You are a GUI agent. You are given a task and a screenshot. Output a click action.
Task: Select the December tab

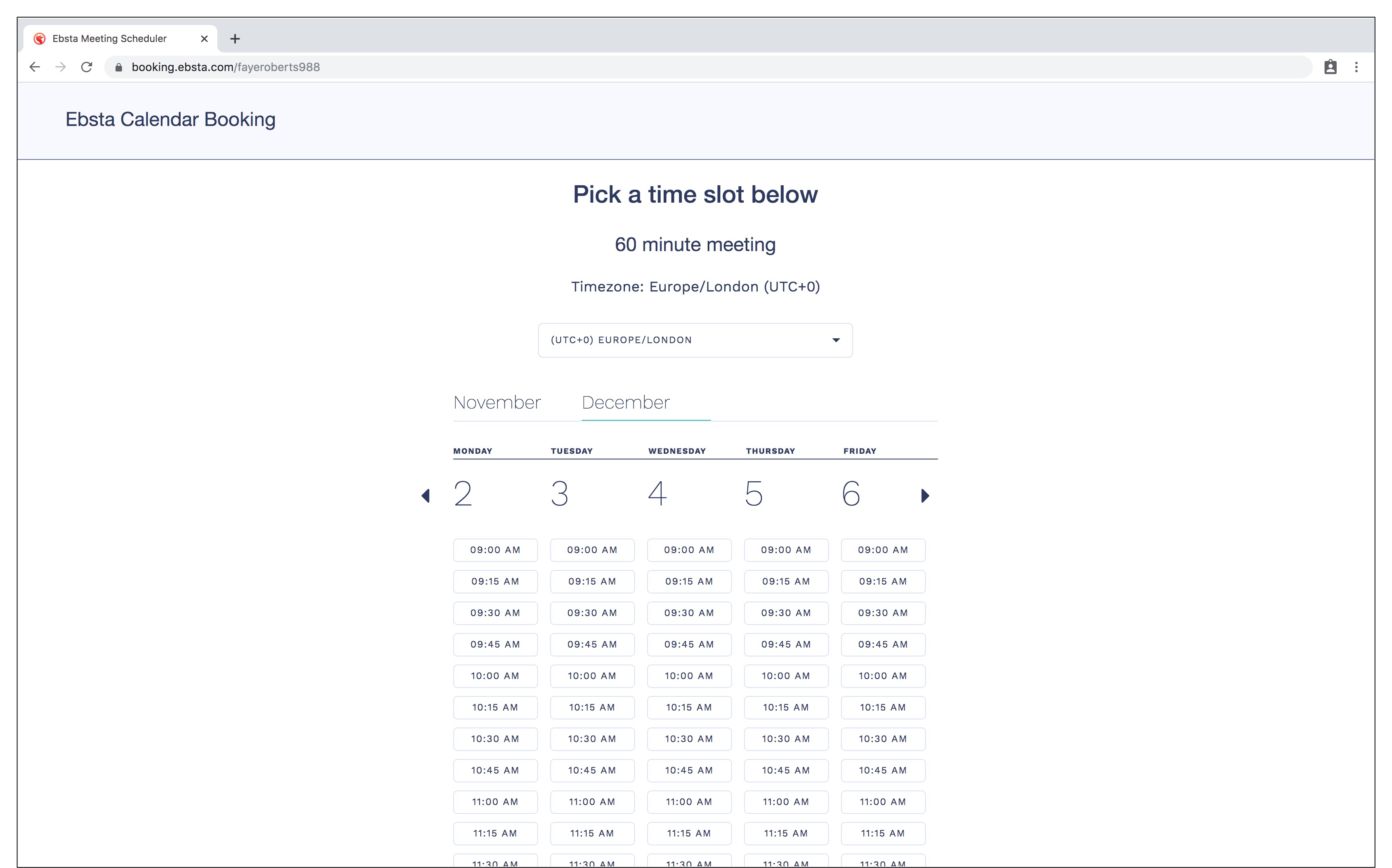[x=626, y=403]
